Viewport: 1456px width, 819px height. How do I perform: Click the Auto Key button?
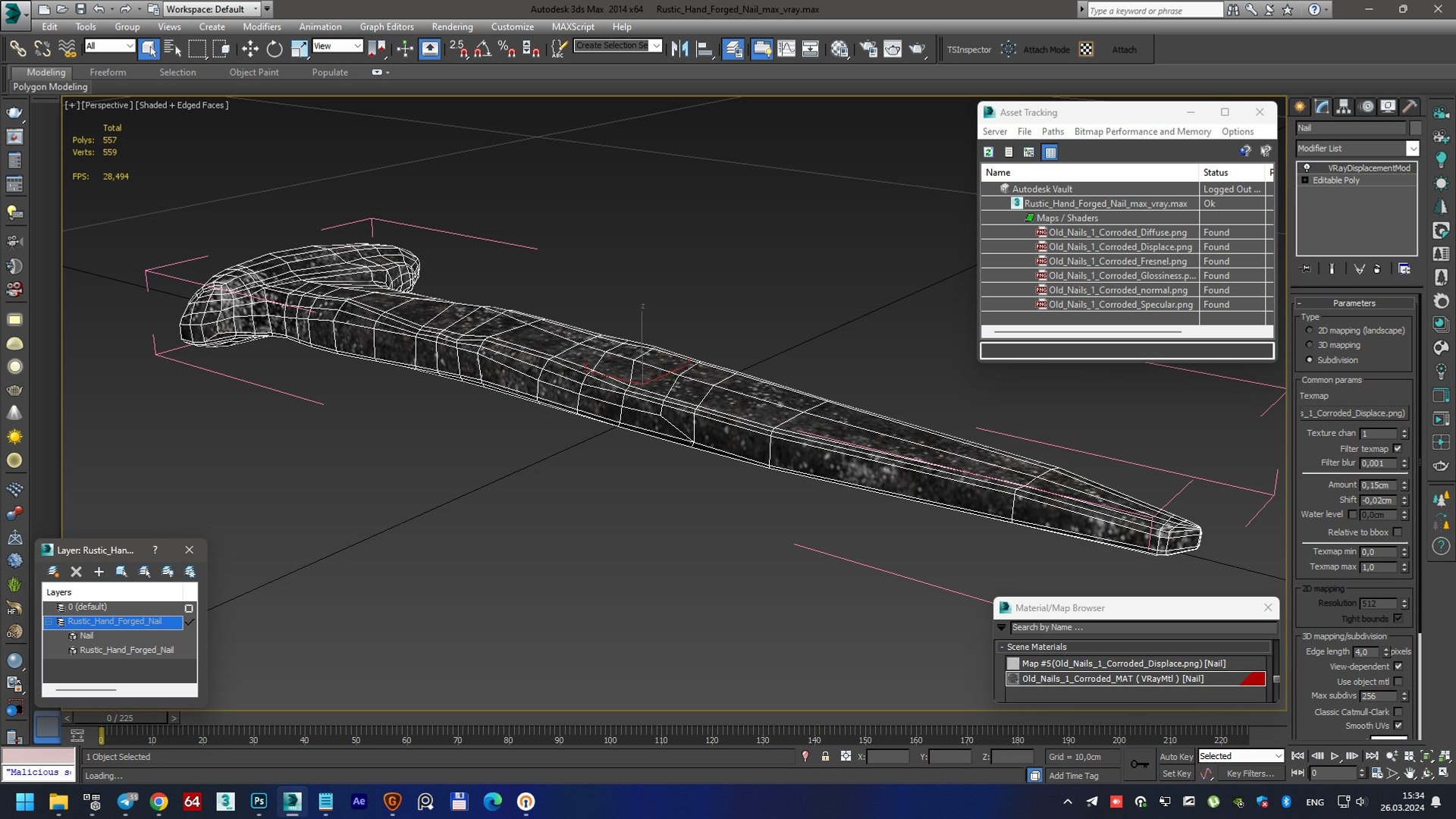pos(1176,757)
